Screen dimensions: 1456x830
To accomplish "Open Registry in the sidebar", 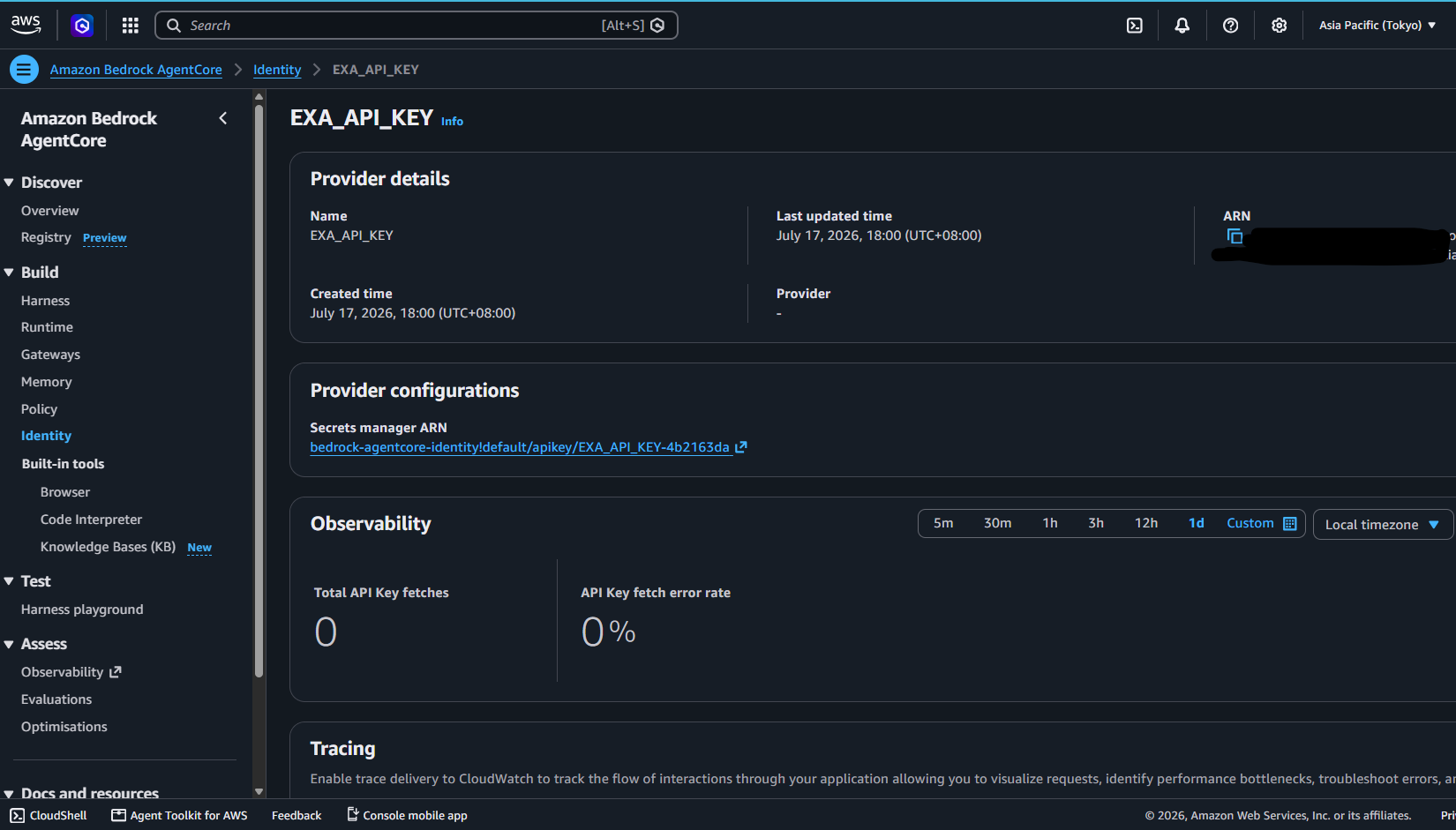I will (46, 237).
